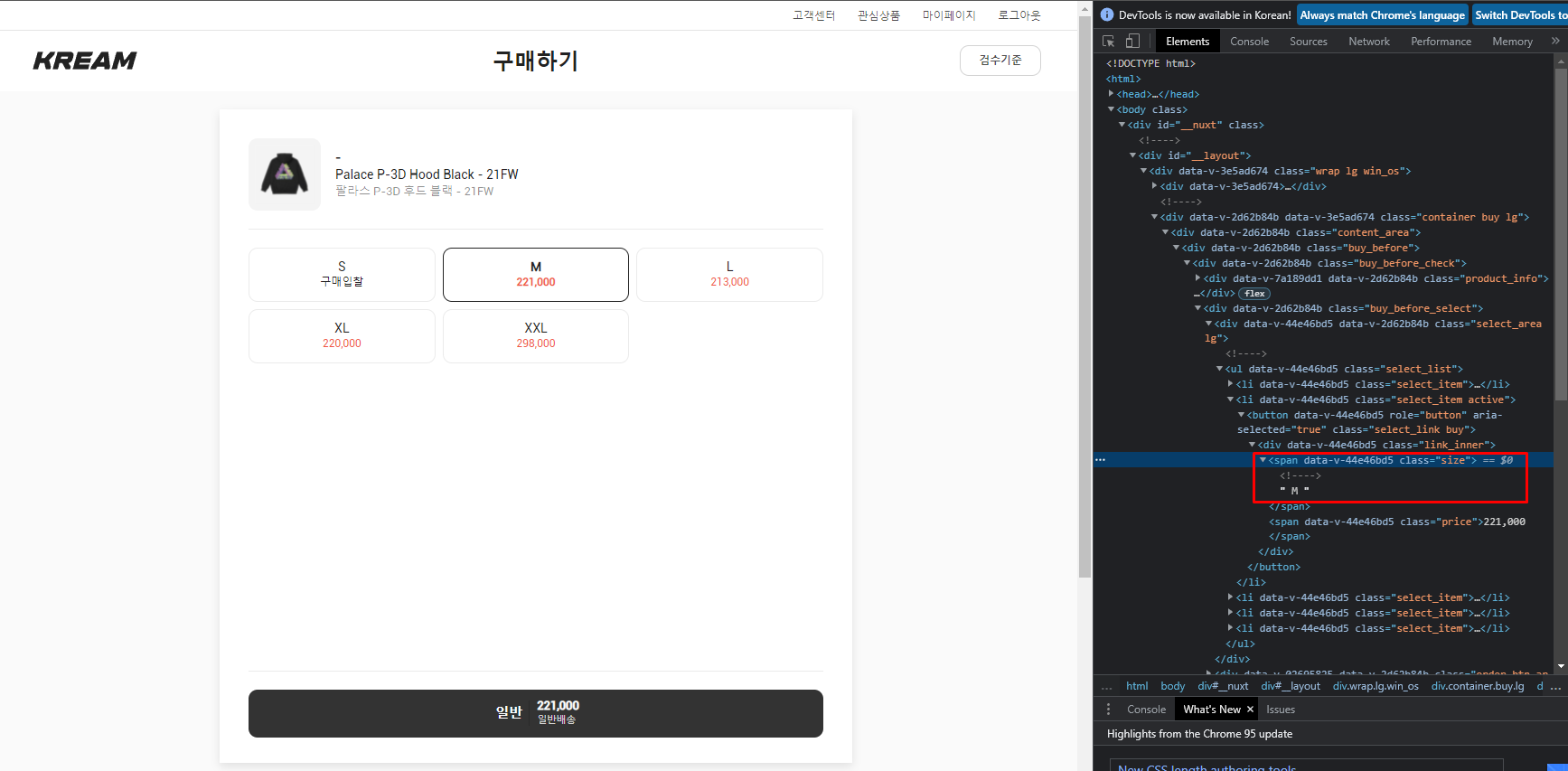Screen dimensions: 1568x771
Task: Click the flex badge after product_info div
Action: (1254, 294)
